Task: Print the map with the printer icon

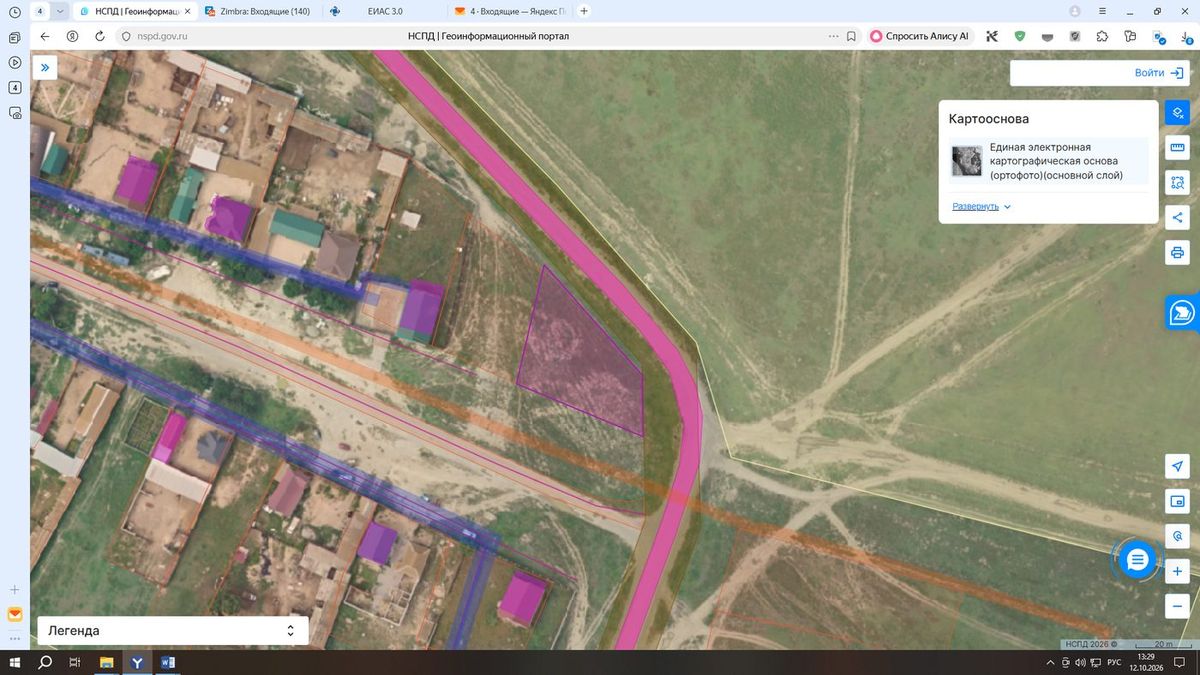Action: 1177,252
